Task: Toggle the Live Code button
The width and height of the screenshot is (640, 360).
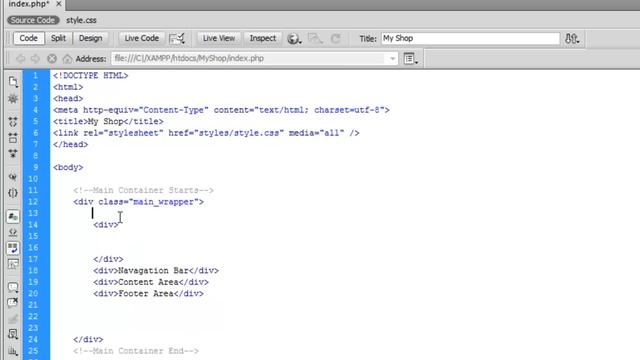Action: click(x=142, y=38)
